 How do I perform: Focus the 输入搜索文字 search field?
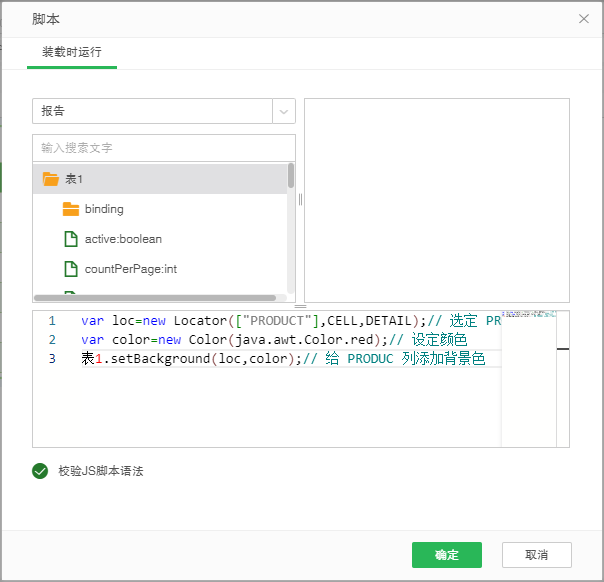pyautogui.click(x=163, y=148)
